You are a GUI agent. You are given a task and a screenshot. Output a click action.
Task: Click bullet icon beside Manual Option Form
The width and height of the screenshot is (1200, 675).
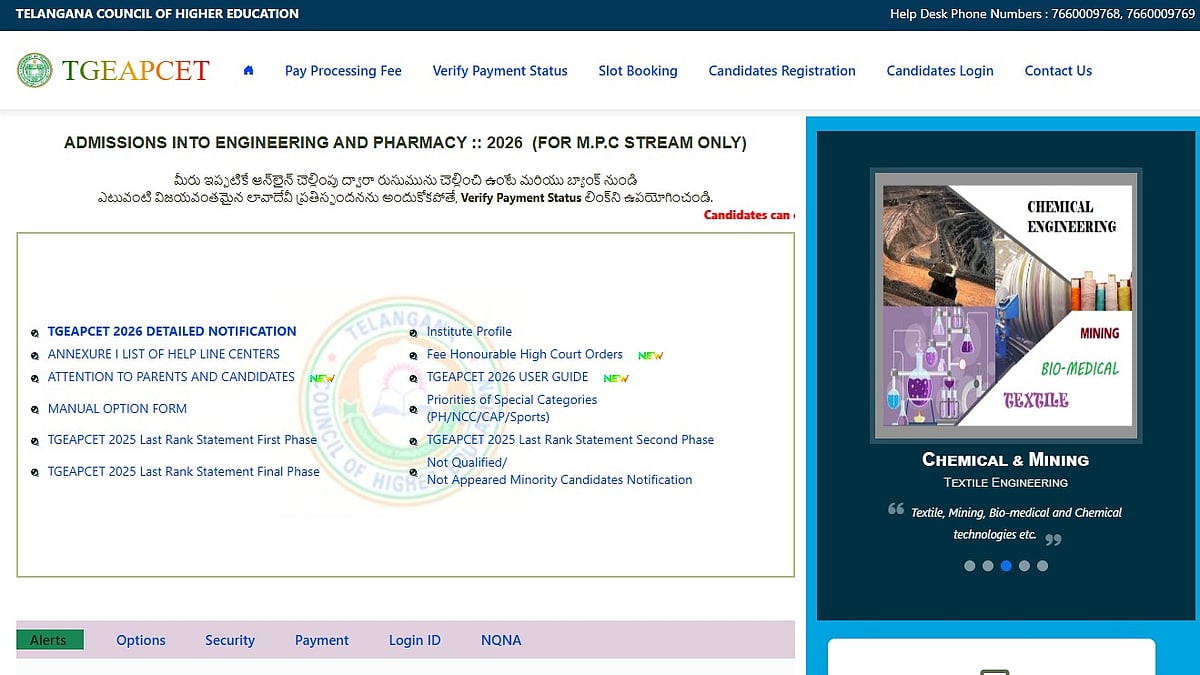tap(36, 410)
